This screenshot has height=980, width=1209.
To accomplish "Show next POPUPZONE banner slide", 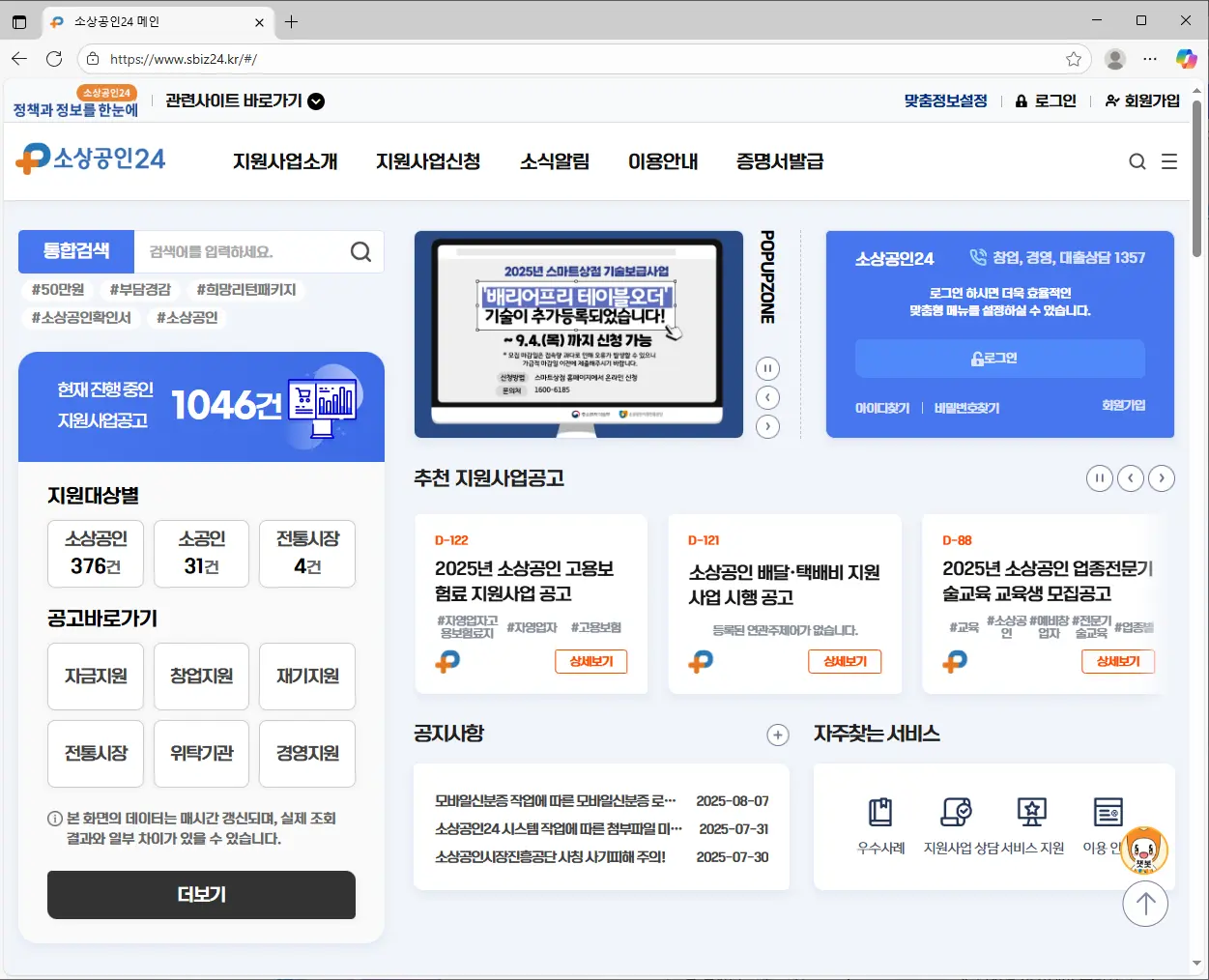I will pyautogui.click(x=767, y=426).
